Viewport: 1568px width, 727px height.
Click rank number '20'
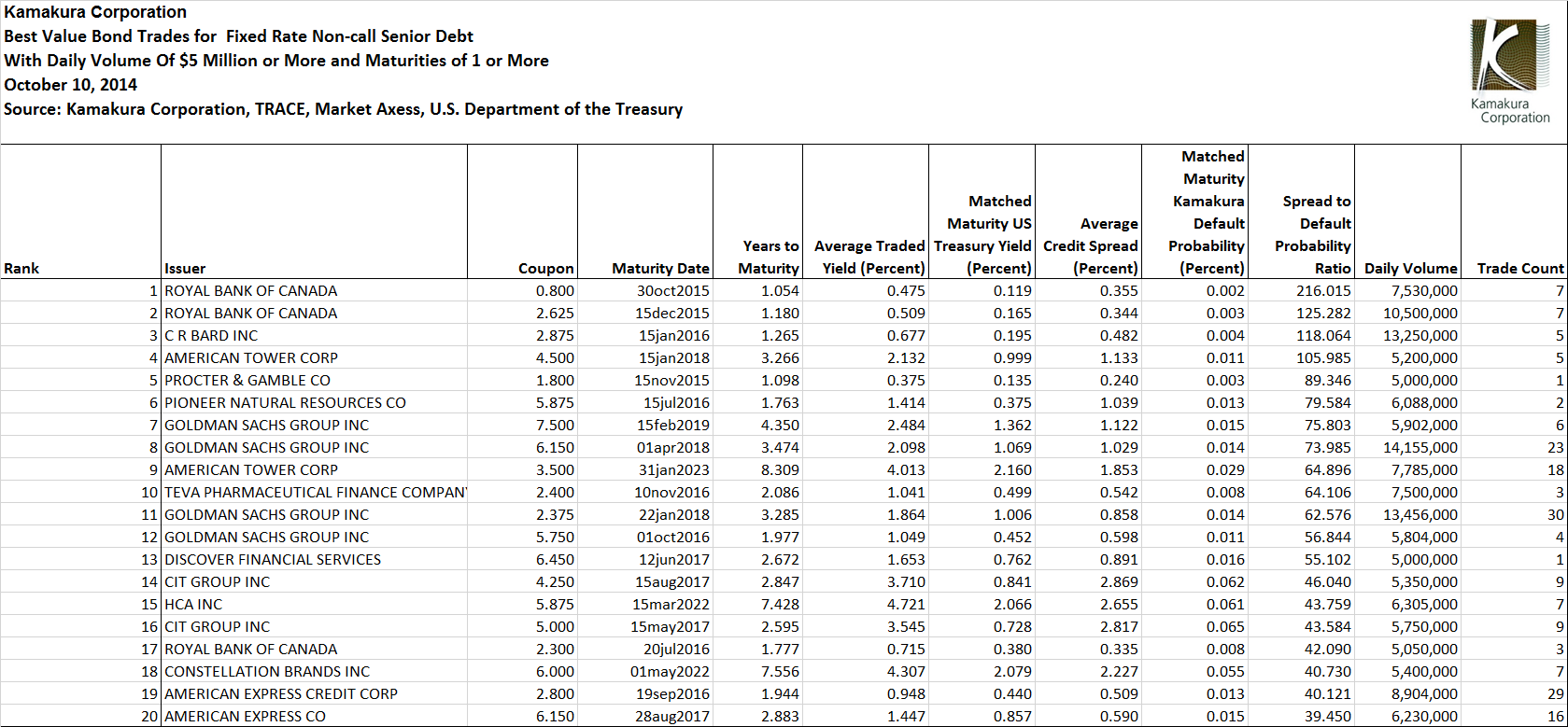pyautogui.click(x=150, y=717)
